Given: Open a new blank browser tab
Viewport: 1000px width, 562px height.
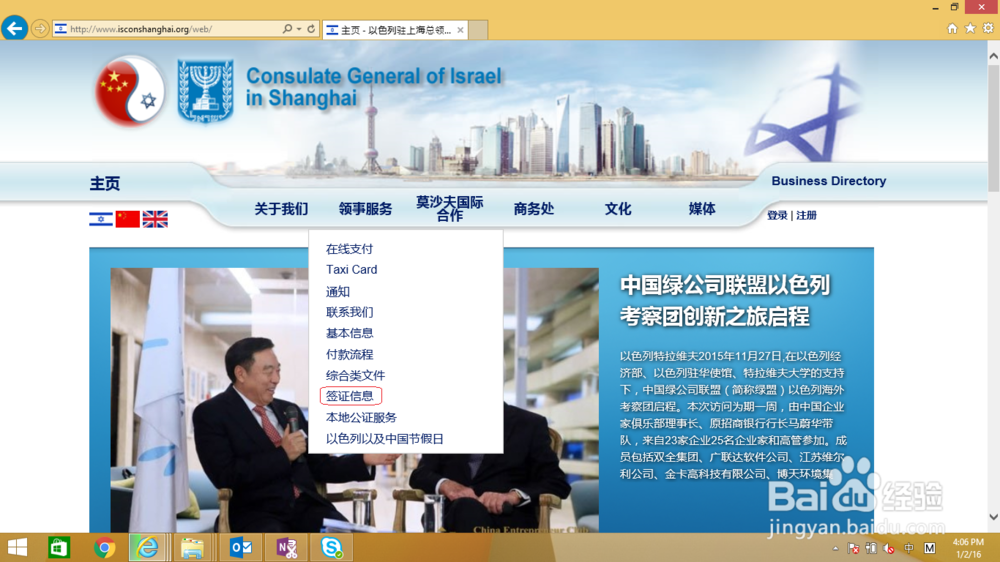Looking at the screenshot, I should tap(478, 30).
